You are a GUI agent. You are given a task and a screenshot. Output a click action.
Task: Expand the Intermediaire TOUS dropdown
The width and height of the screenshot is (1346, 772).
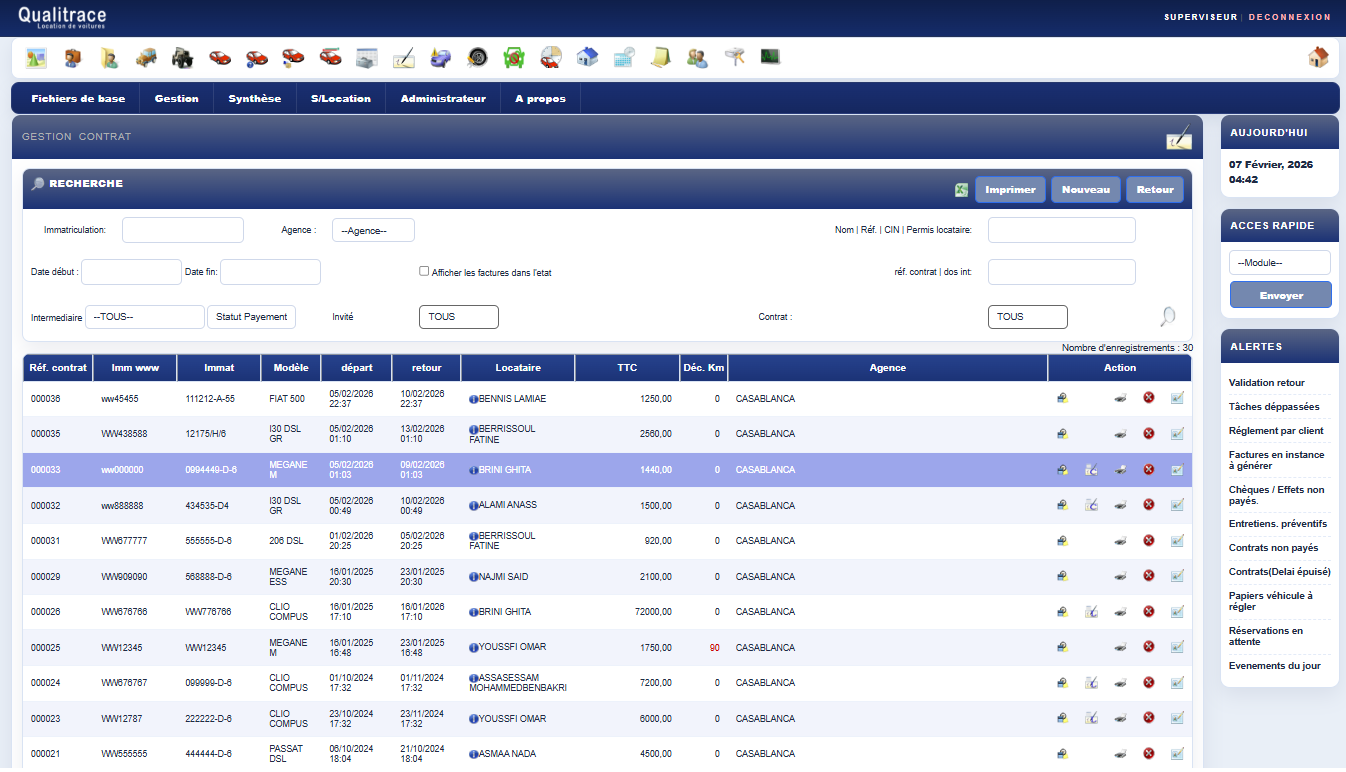pyautogui.click(x=145, y=317)
